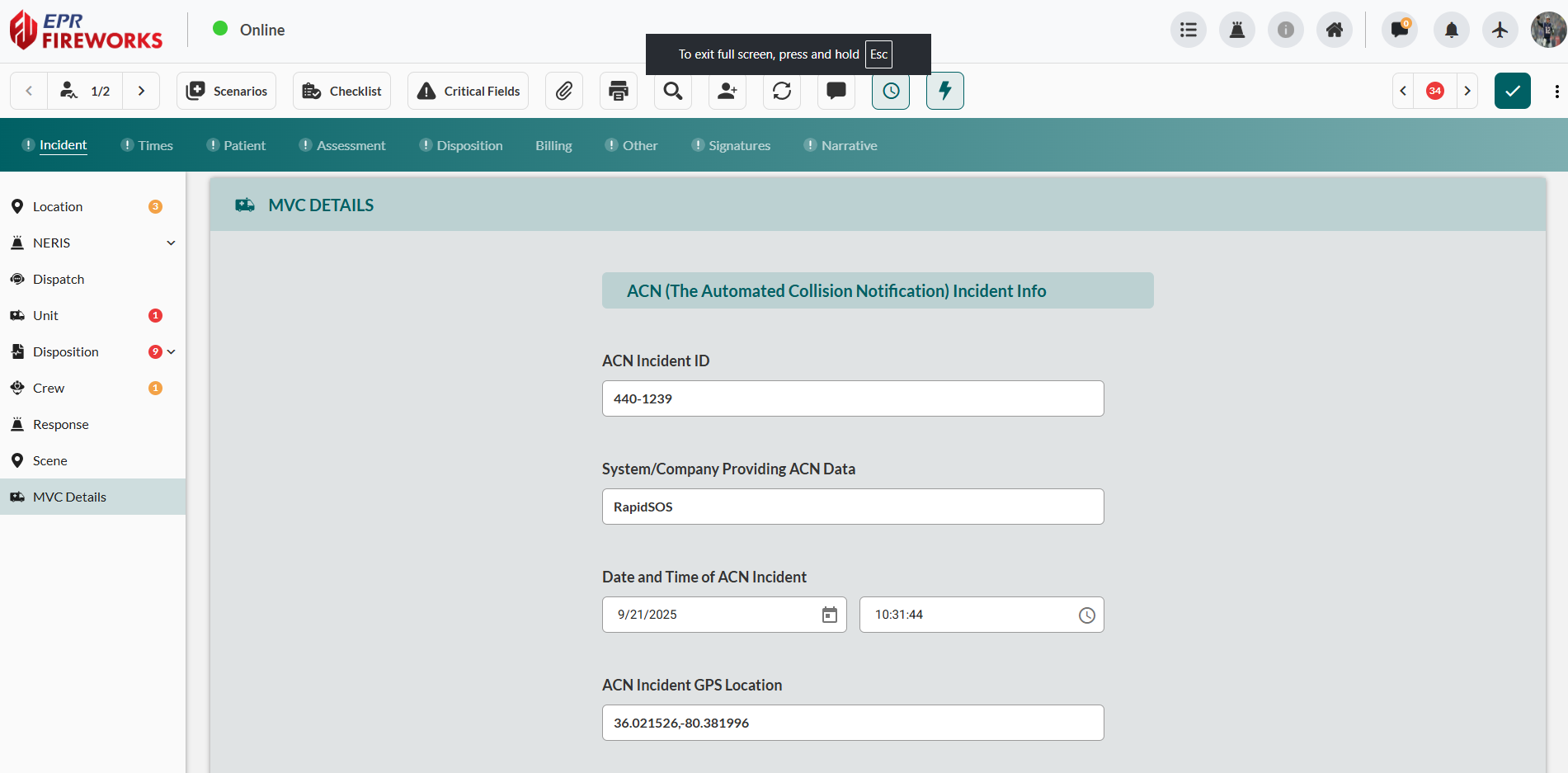This screenshot has height=773, width=1568.
Task: Click the print icon in the toolbar
Action: pyautogui.click(x=618, y=91)
